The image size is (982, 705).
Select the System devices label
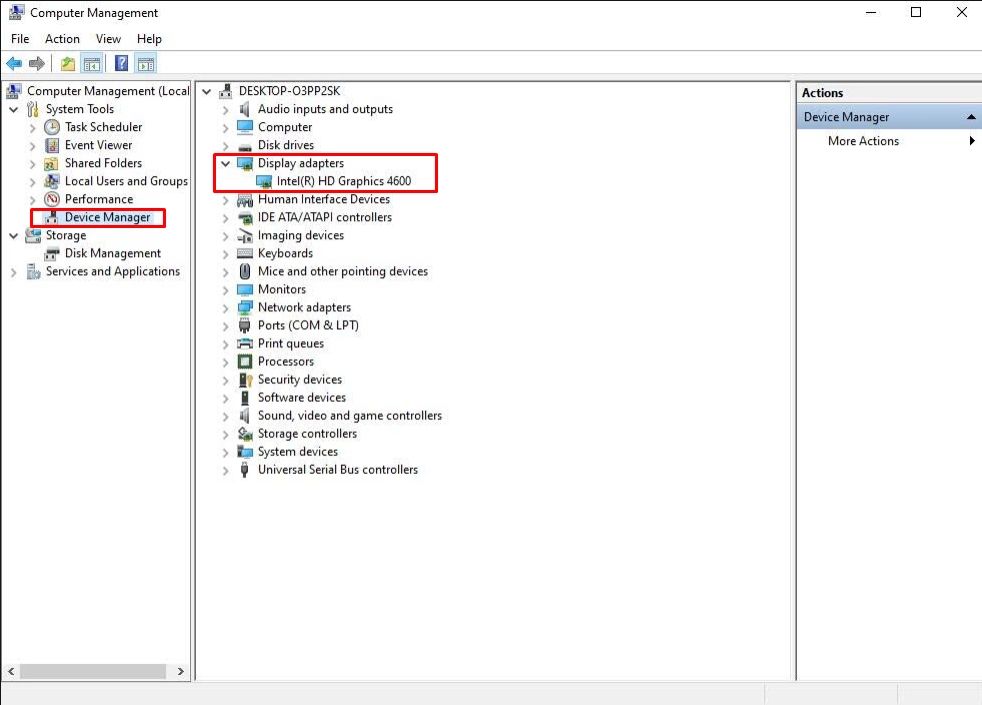[x=297, y=452]
